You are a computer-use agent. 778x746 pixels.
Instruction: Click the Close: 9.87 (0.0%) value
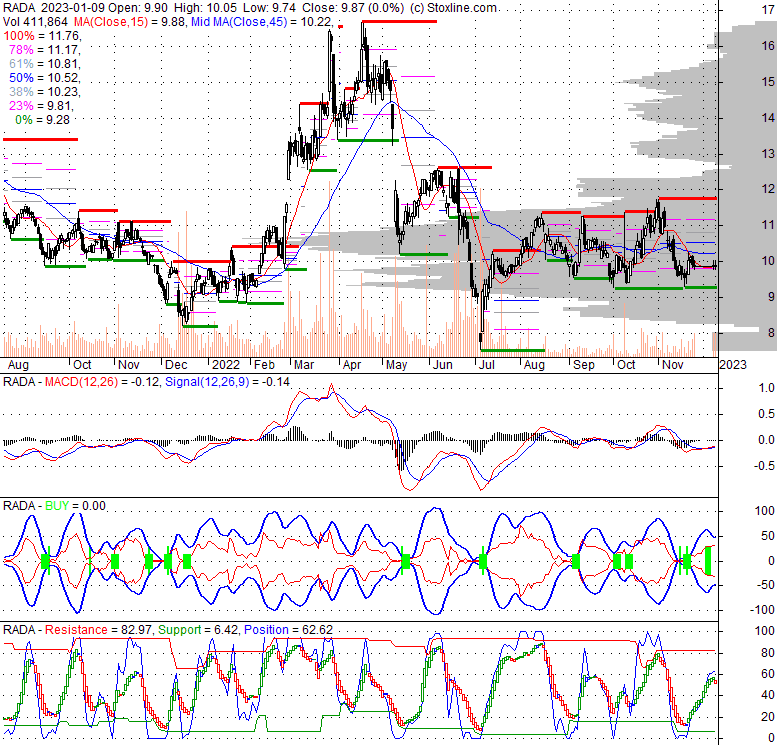[x=353, y=8]
